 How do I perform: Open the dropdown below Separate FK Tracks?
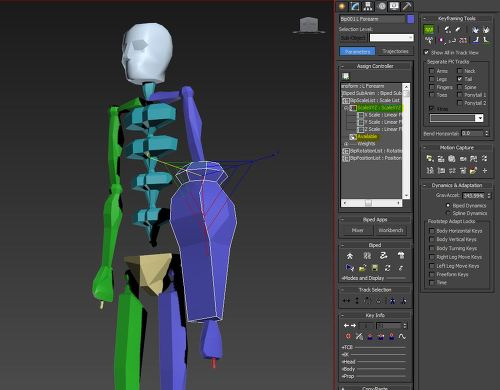click(x=456, y=118)
